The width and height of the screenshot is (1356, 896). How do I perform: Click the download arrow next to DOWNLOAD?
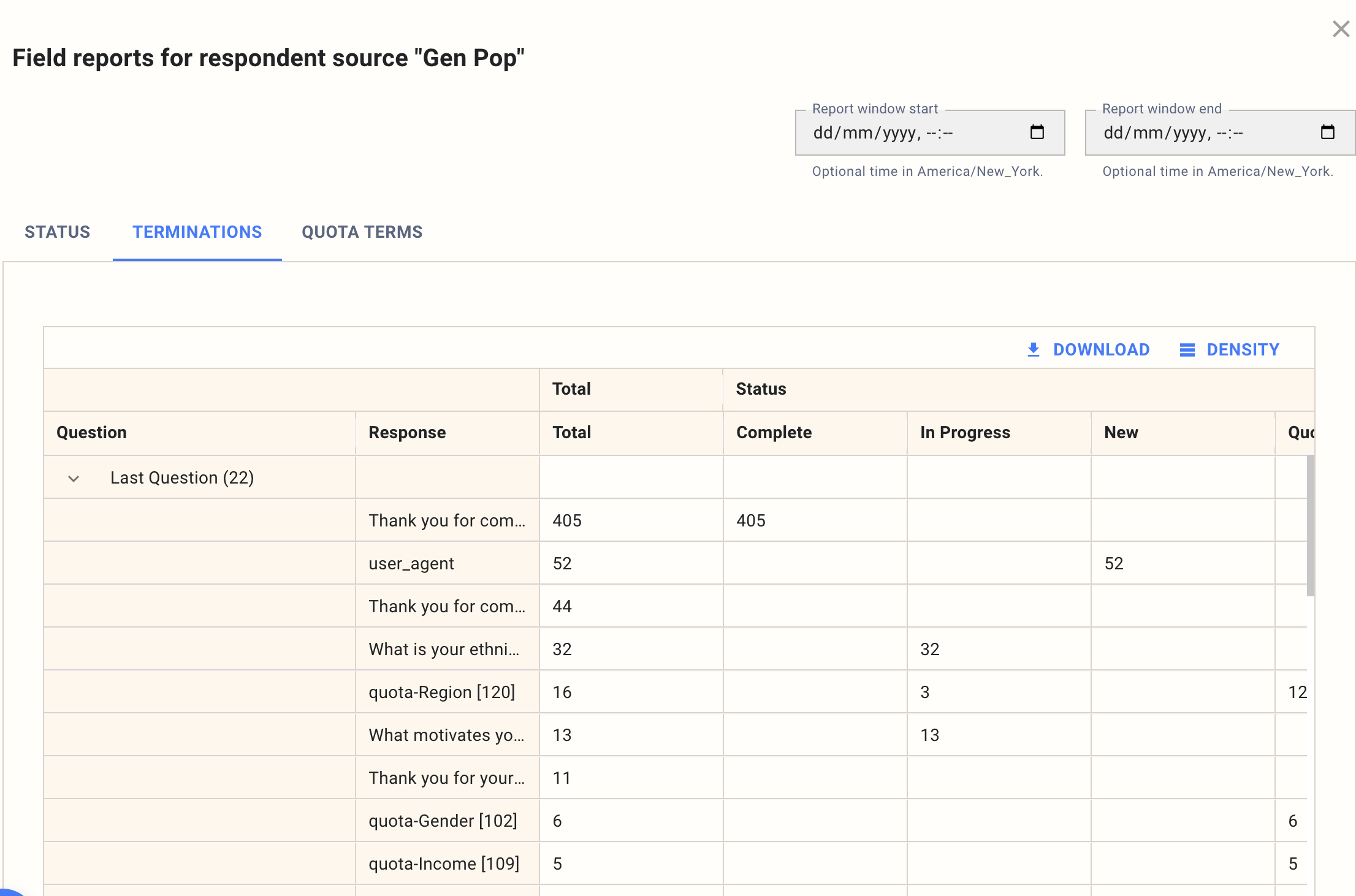point(1034,349)
